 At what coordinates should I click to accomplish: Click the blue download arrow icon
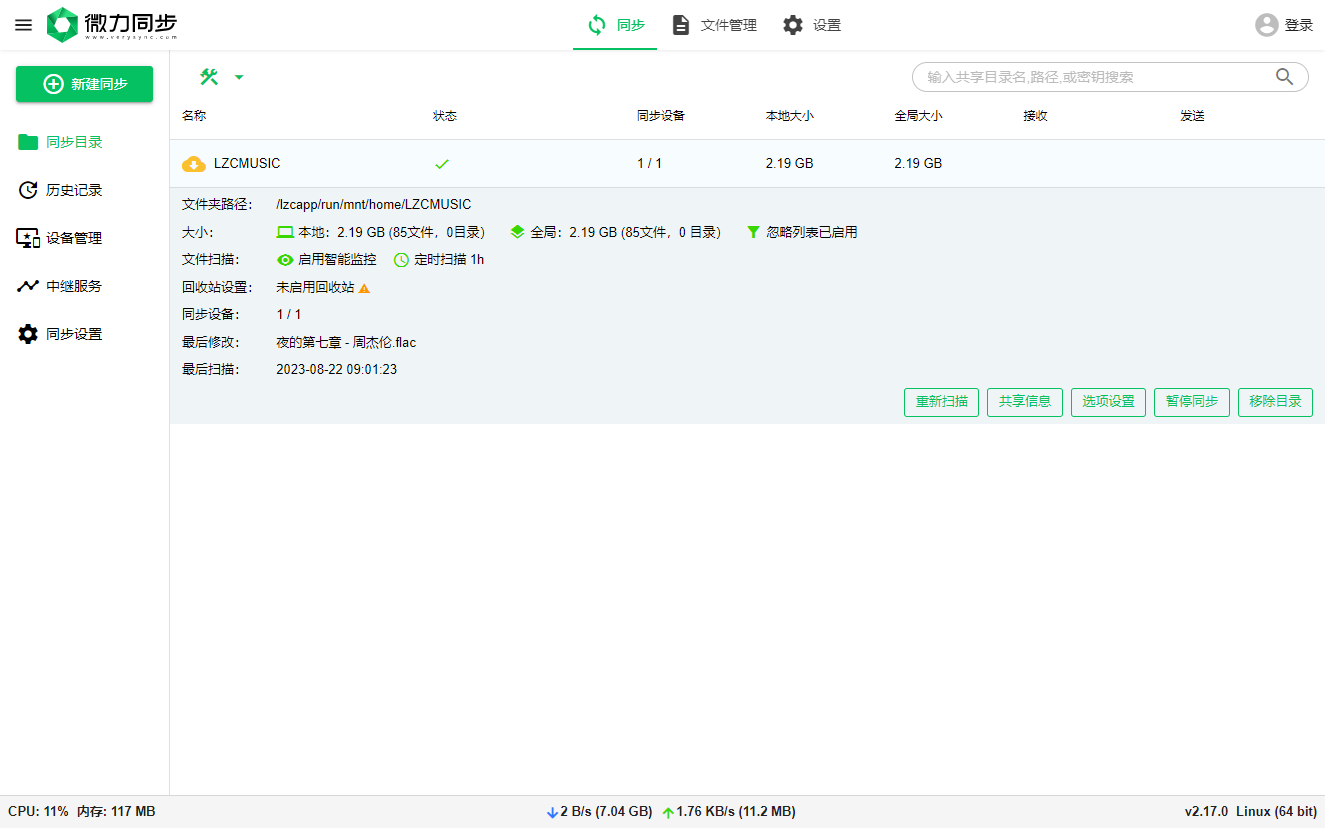[x=552, y=813]
